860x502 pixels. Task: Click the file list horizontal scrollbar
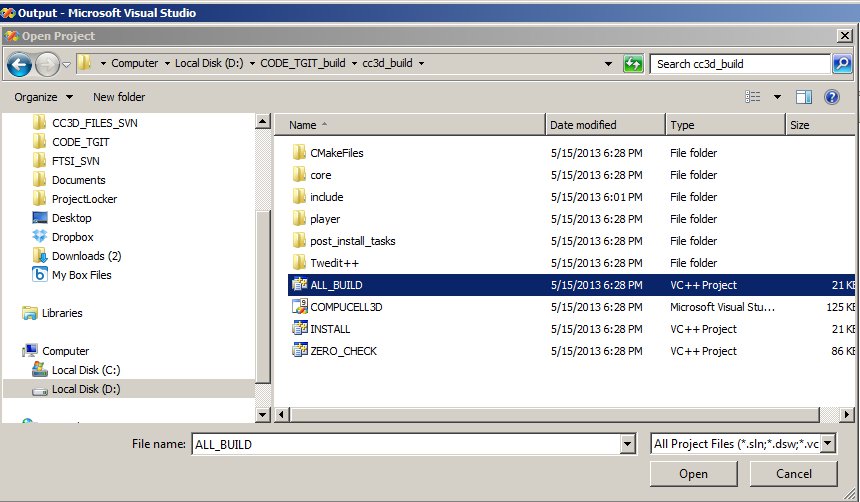[x=560, y=414]
